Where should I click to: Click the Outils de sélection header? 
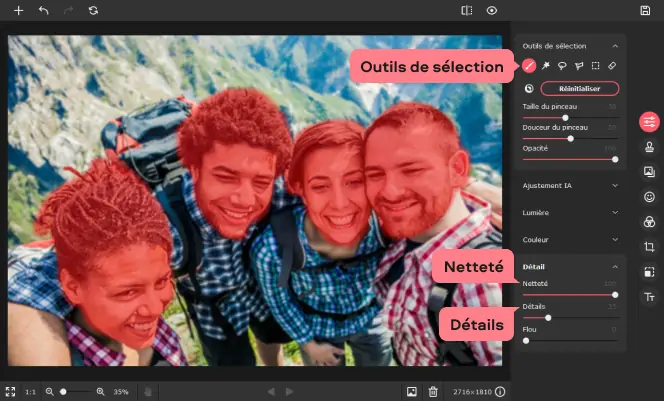[x=554, y=46]
